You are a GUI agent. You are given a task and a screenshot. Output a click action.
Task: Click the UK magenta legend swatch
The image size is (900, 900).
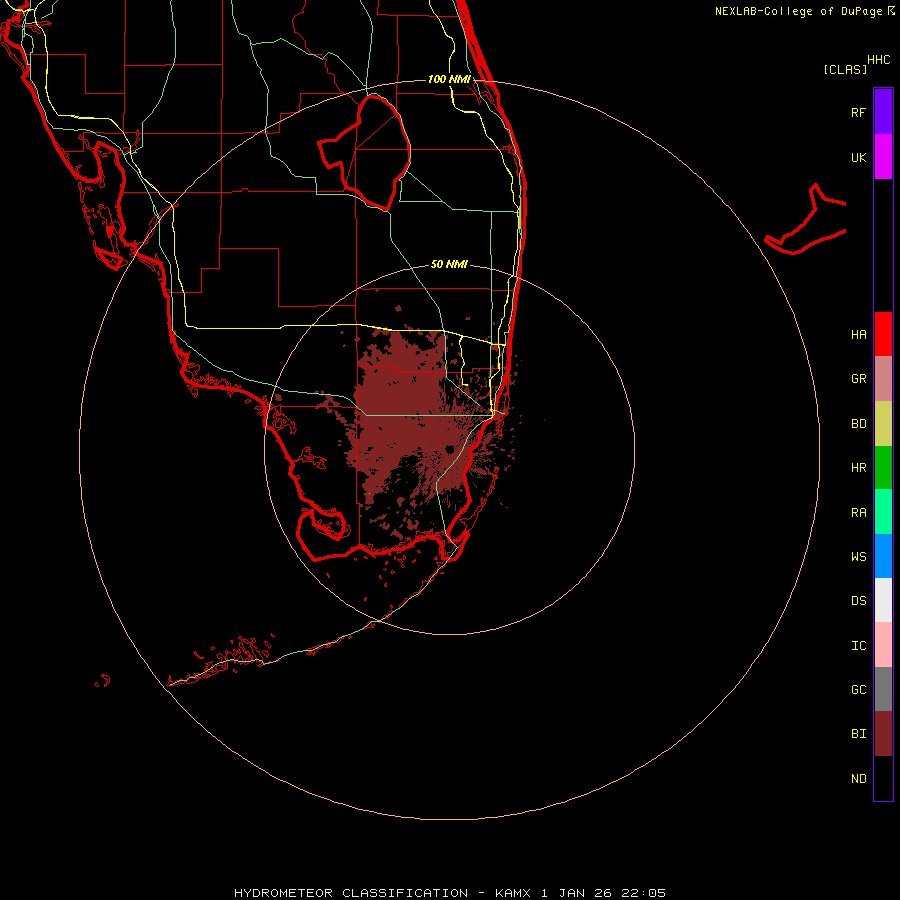[x=883, y=157]
